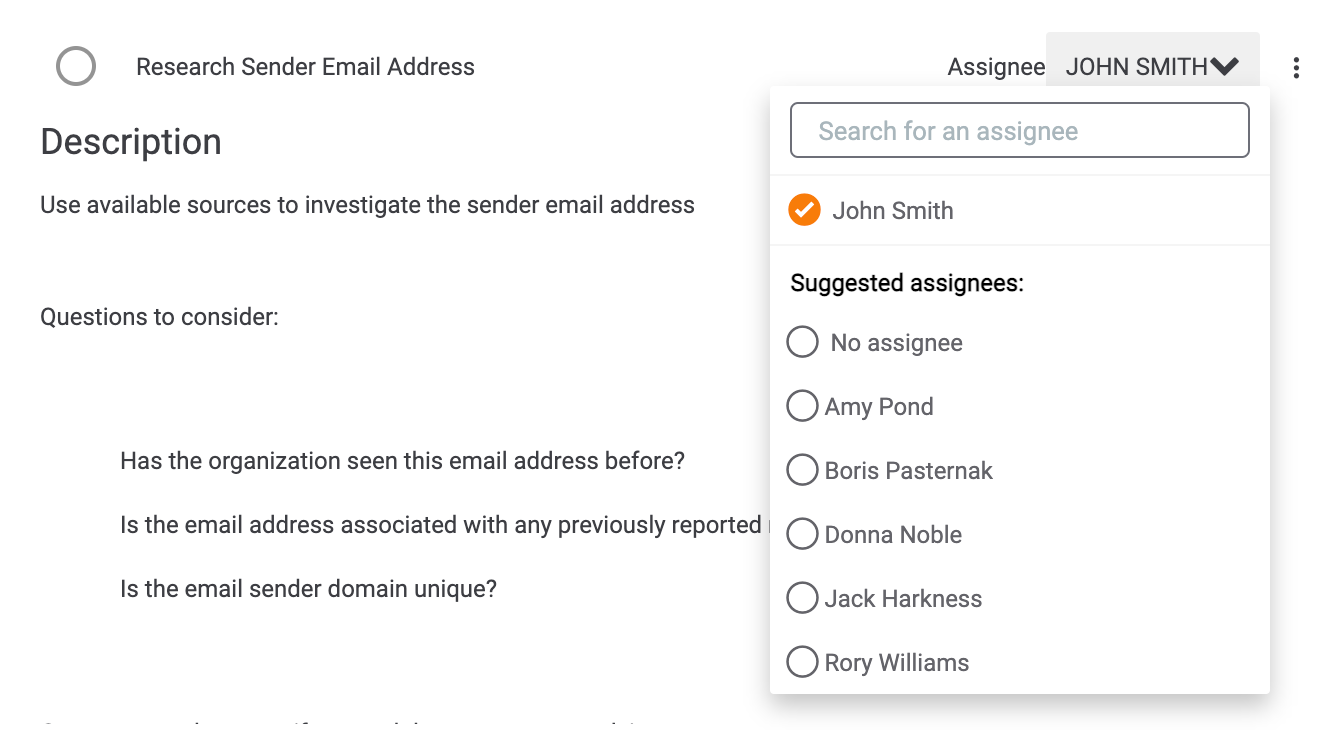Click the Donna Noble name label
This screenshot has width=1342, height=730.
click(893, 535)
